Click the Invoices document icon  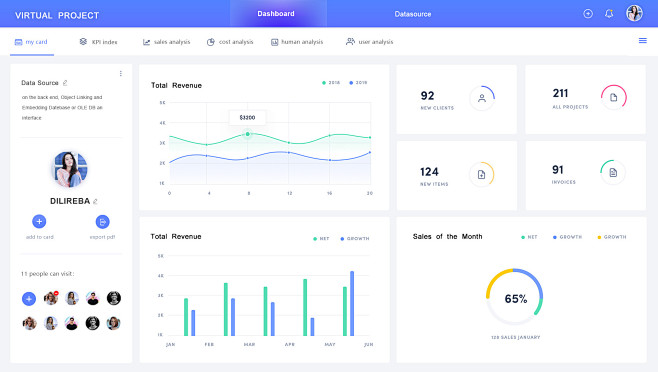tap(613, 173)
